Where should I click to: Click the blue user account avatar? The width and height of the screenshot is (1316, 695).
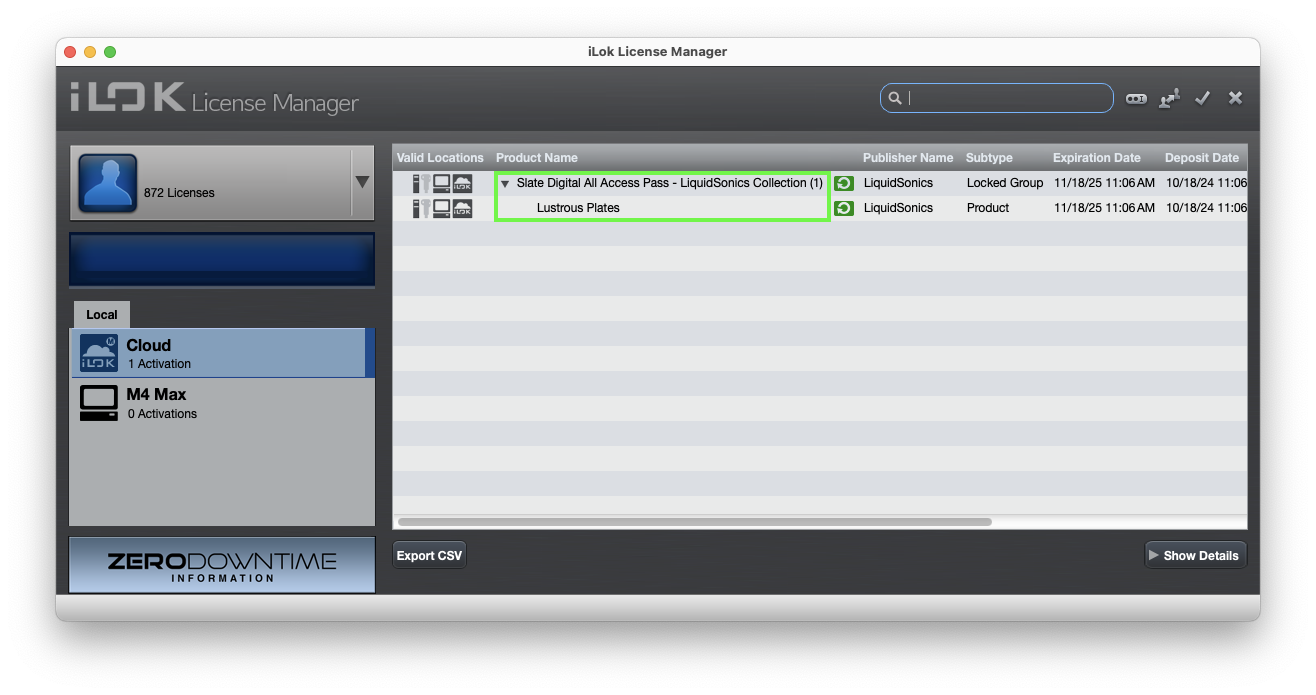click(107, 182)
